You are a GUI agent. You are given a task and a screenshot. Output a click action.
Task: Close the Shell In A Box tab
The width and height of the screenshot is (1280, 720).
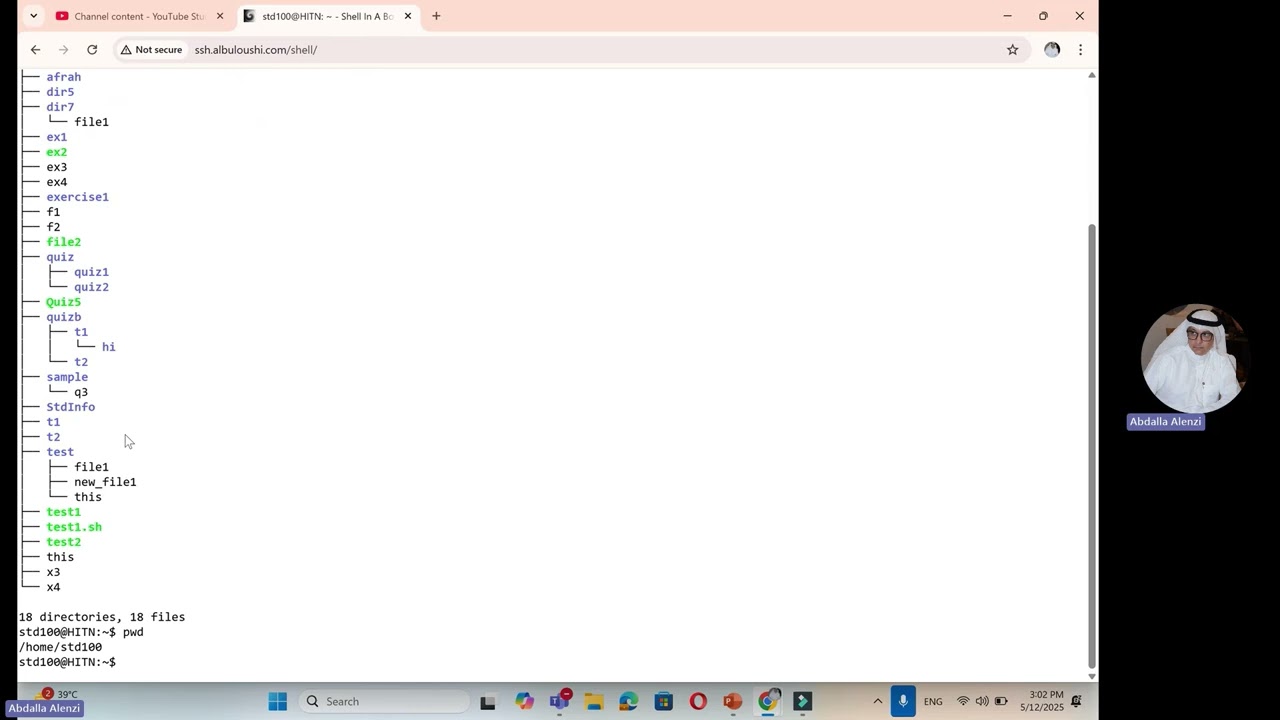pos(407,16)
